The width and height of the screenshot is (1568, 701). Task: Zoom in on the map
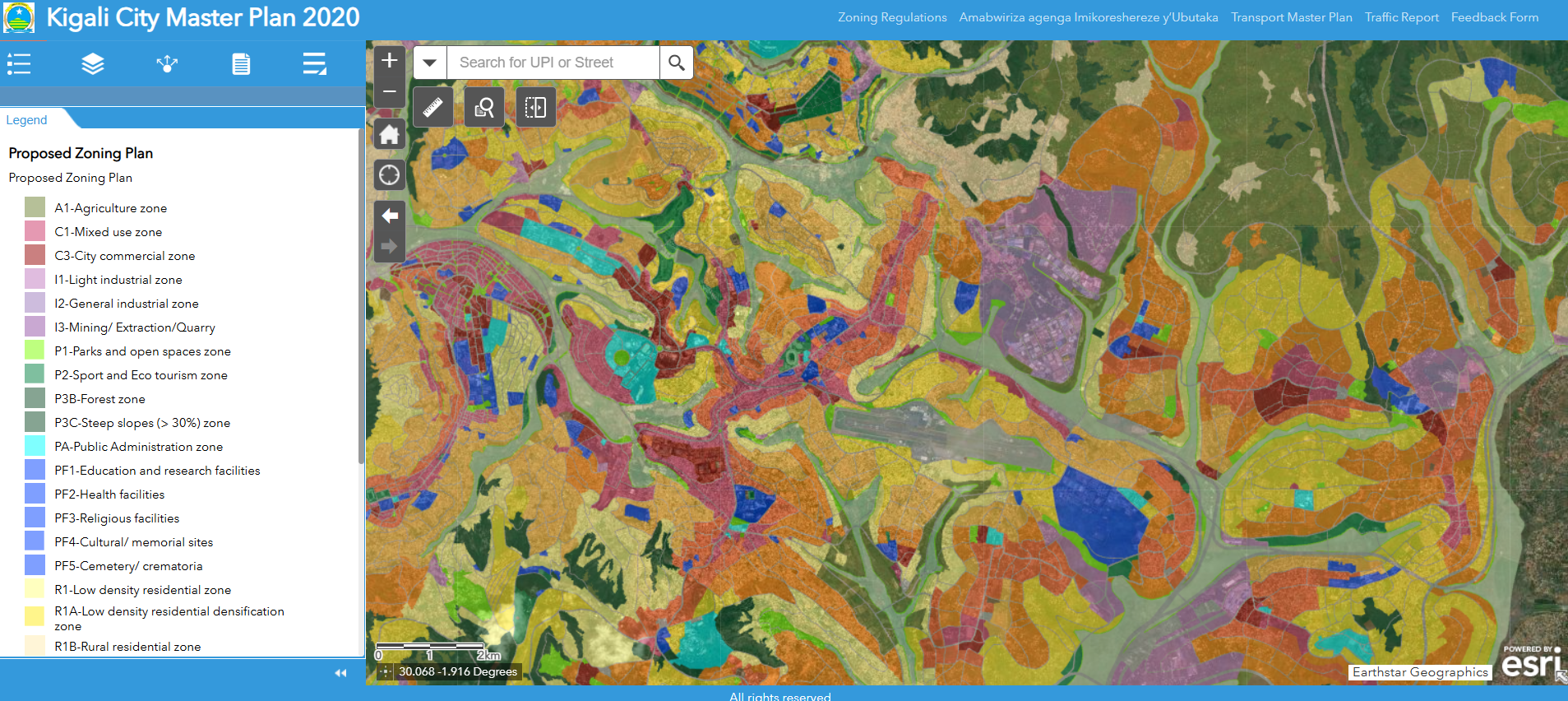(x=390, y=59)
